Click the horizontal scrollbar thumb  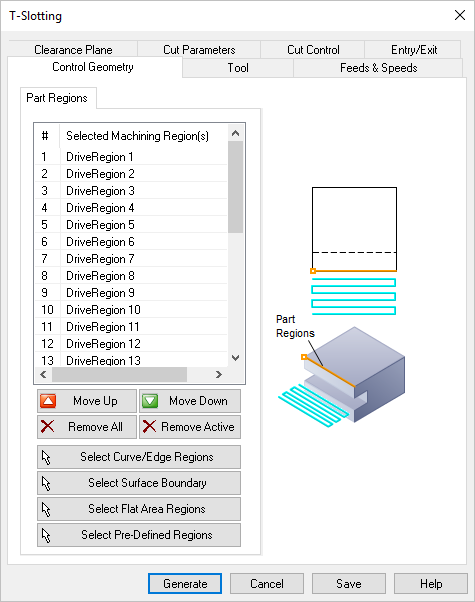[119, 374]
